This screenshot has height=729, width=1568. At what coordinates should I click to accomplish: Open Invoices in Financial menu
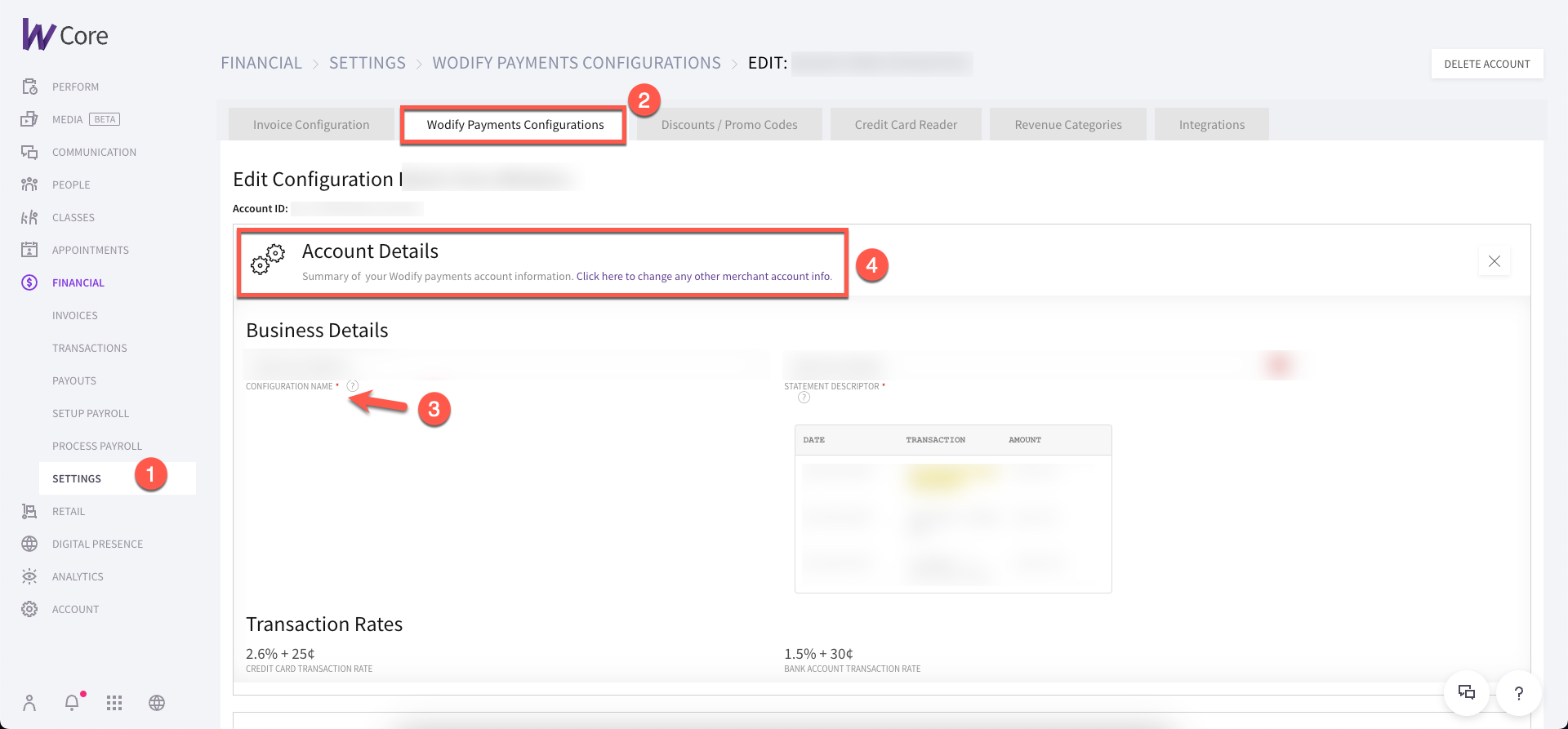(75, 315)
